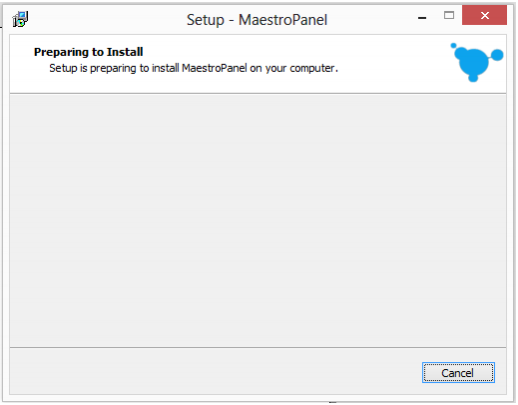518x405 pixels.
Task: Click the blue MaestroPanel logo
Action: pos(477,62)
